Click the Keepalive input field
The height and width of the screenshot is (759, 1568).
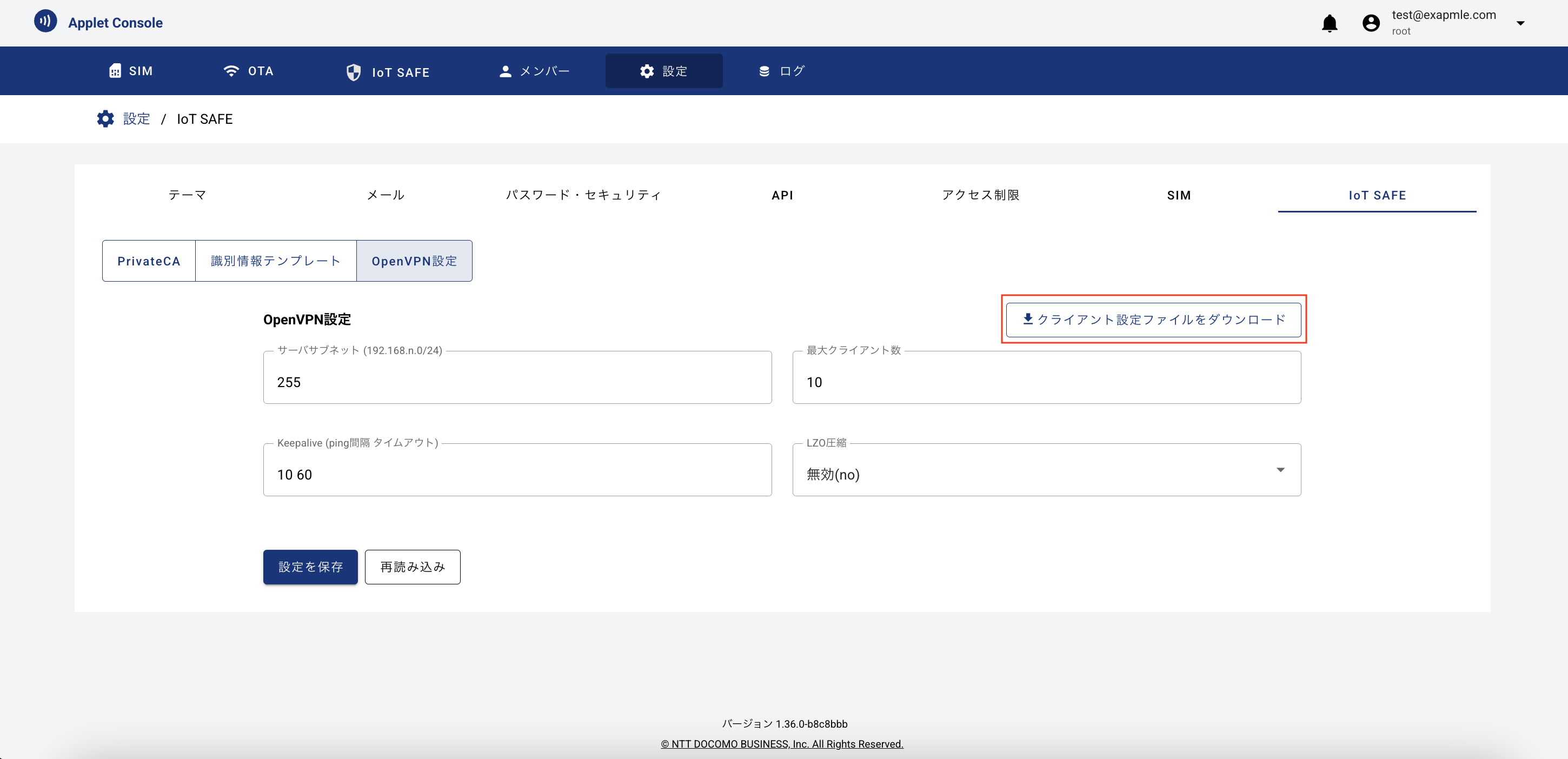click(x=517, y=470)
